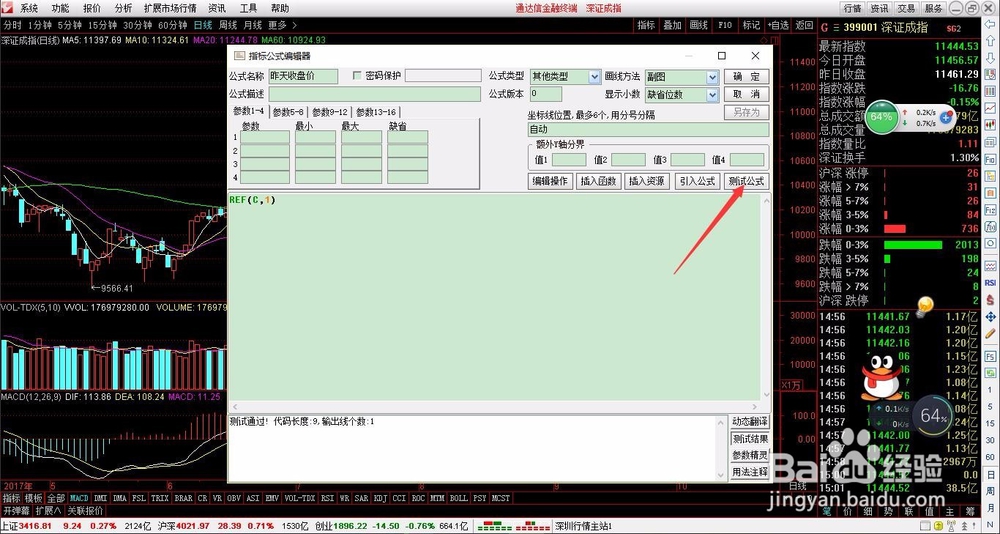The height and width of the screenshot is (534, 1000).
Task: Click the 确定 button
Action: (746, 77)
